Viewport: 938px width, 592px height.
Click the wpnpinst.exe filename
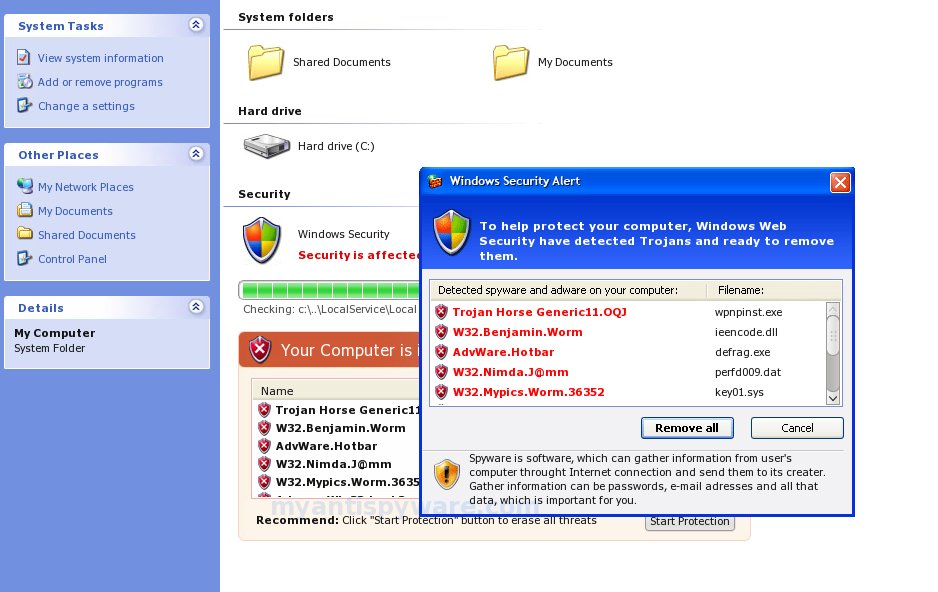pos(748,312)
